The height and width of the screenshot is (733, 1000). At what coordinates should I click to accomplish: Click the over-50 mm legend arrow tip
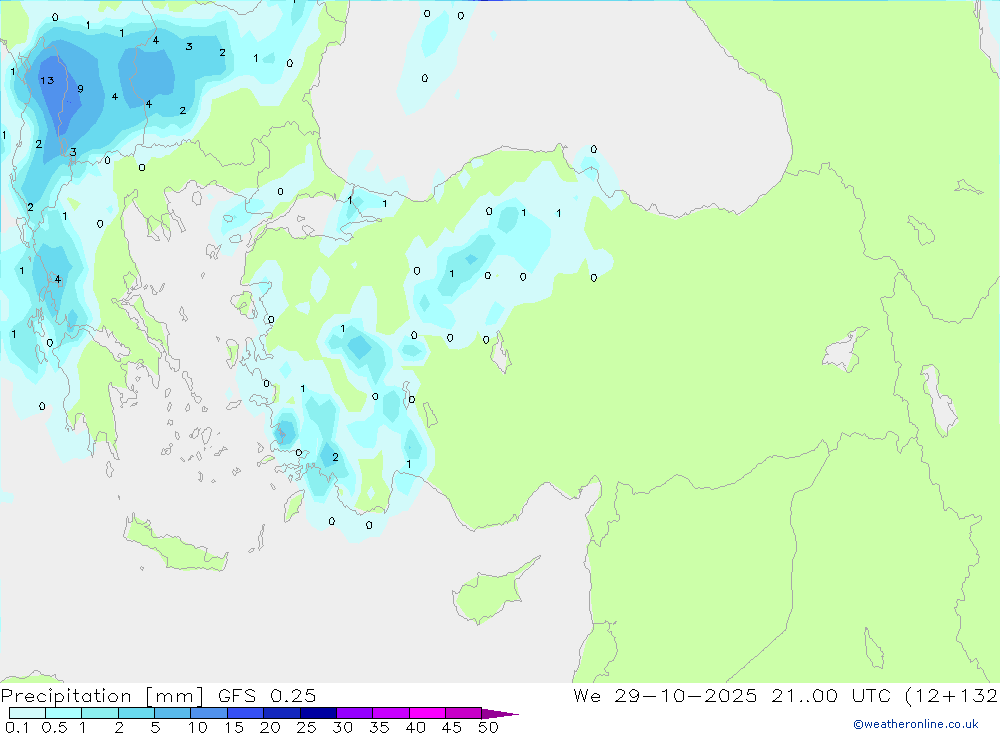tap(499, 714)
